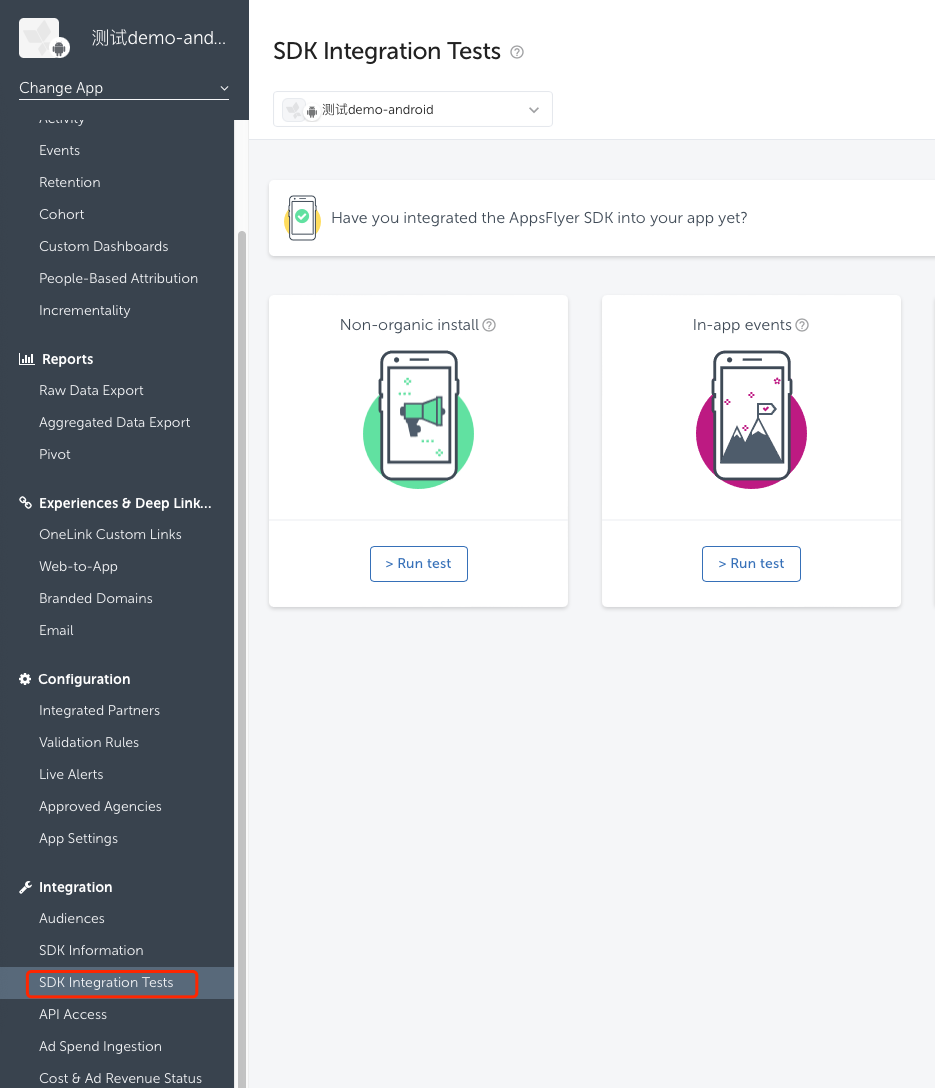The width and height of the screenshot is (935, 1088).
Task: Run the In-app events test
Action: click(751, 564)
